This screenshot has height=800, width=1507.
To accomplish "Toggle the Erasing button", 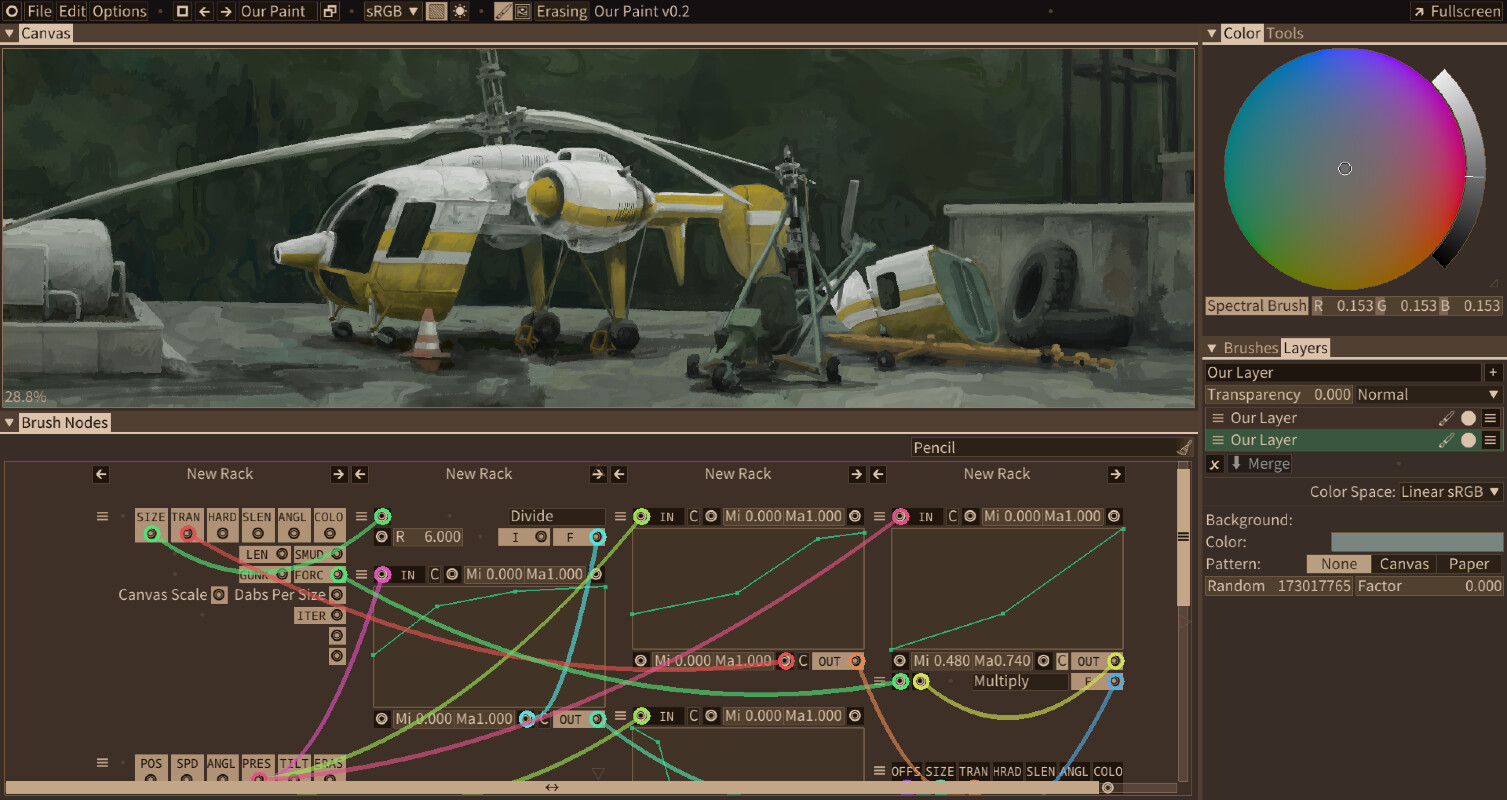I will (x=561, y=12).
